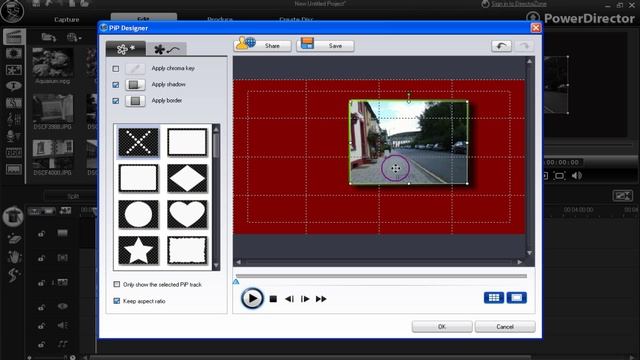This screenshot has height=360, width=640.
Task: Open the chroma key eyedropper settings
Action: point(135,69)
